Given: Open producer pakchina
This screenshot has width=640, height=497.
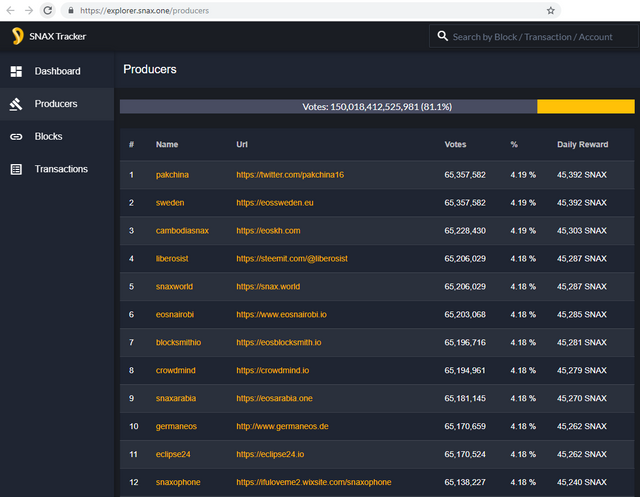Looking at the screenshot, I should pyautogui.click(x=172, y=175).
